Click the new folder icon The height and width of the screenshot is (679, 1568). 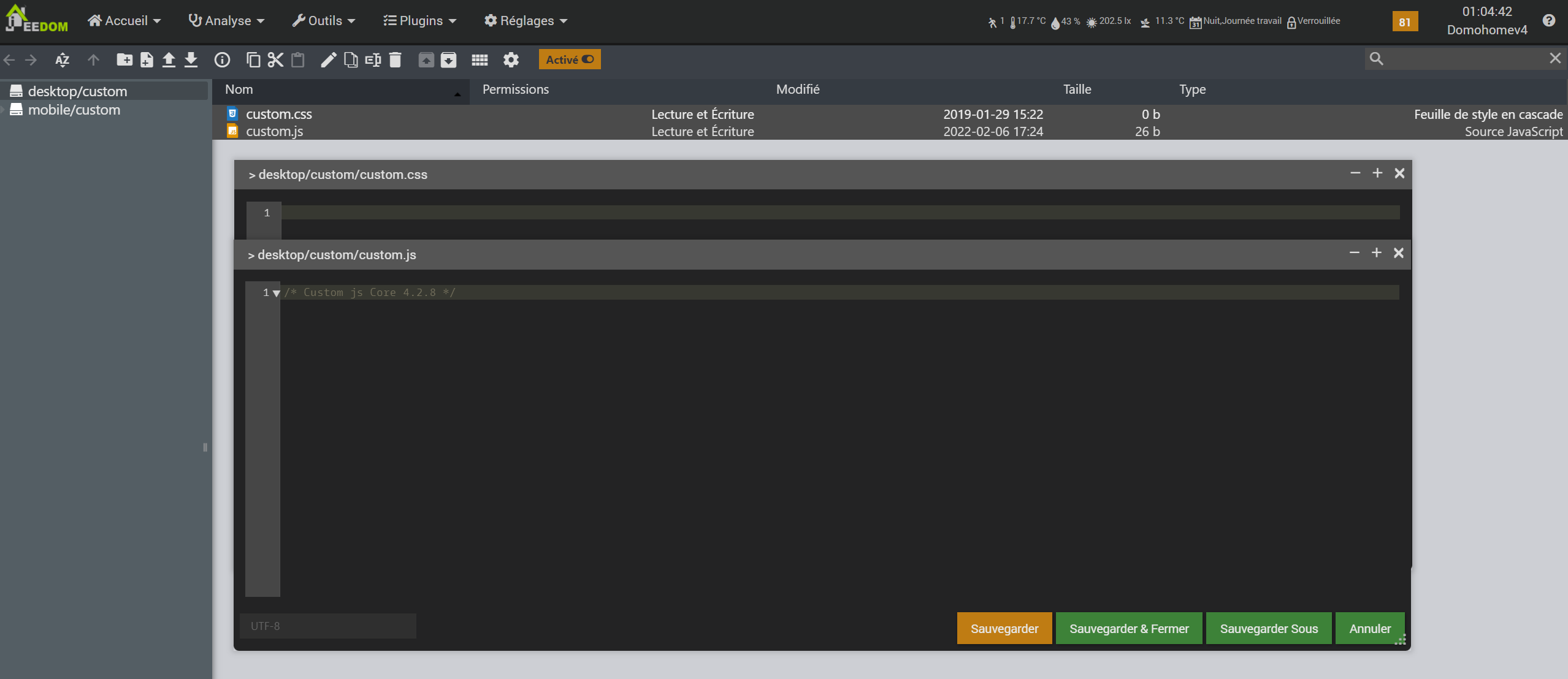pos(124,59)
